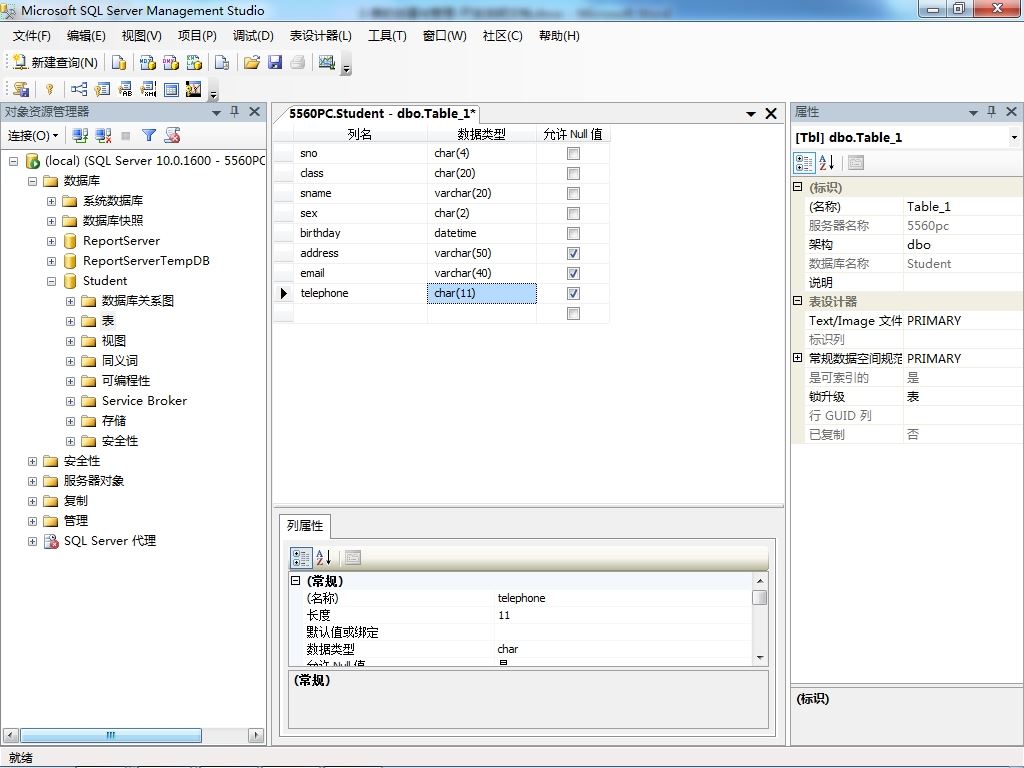Expand the 表 (Tables) folder
1024x768 pixels.
tap(71, 321)
